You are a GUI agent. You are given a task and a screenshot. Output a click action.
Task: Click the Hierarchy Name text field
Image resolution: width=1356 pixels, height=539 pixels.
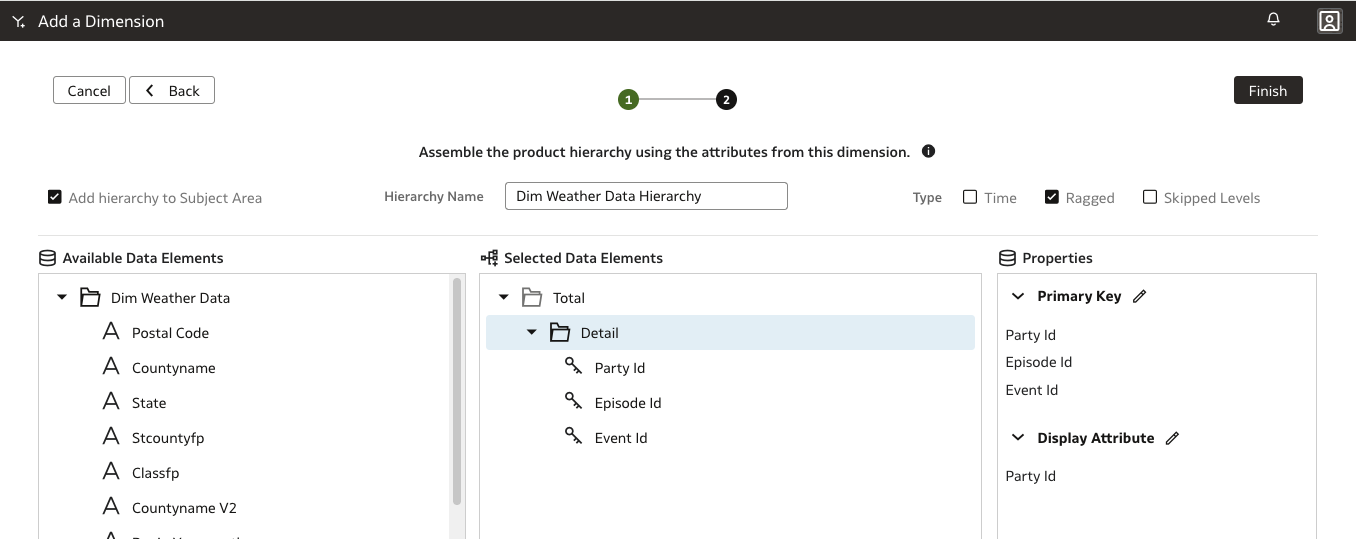[646, 196]
